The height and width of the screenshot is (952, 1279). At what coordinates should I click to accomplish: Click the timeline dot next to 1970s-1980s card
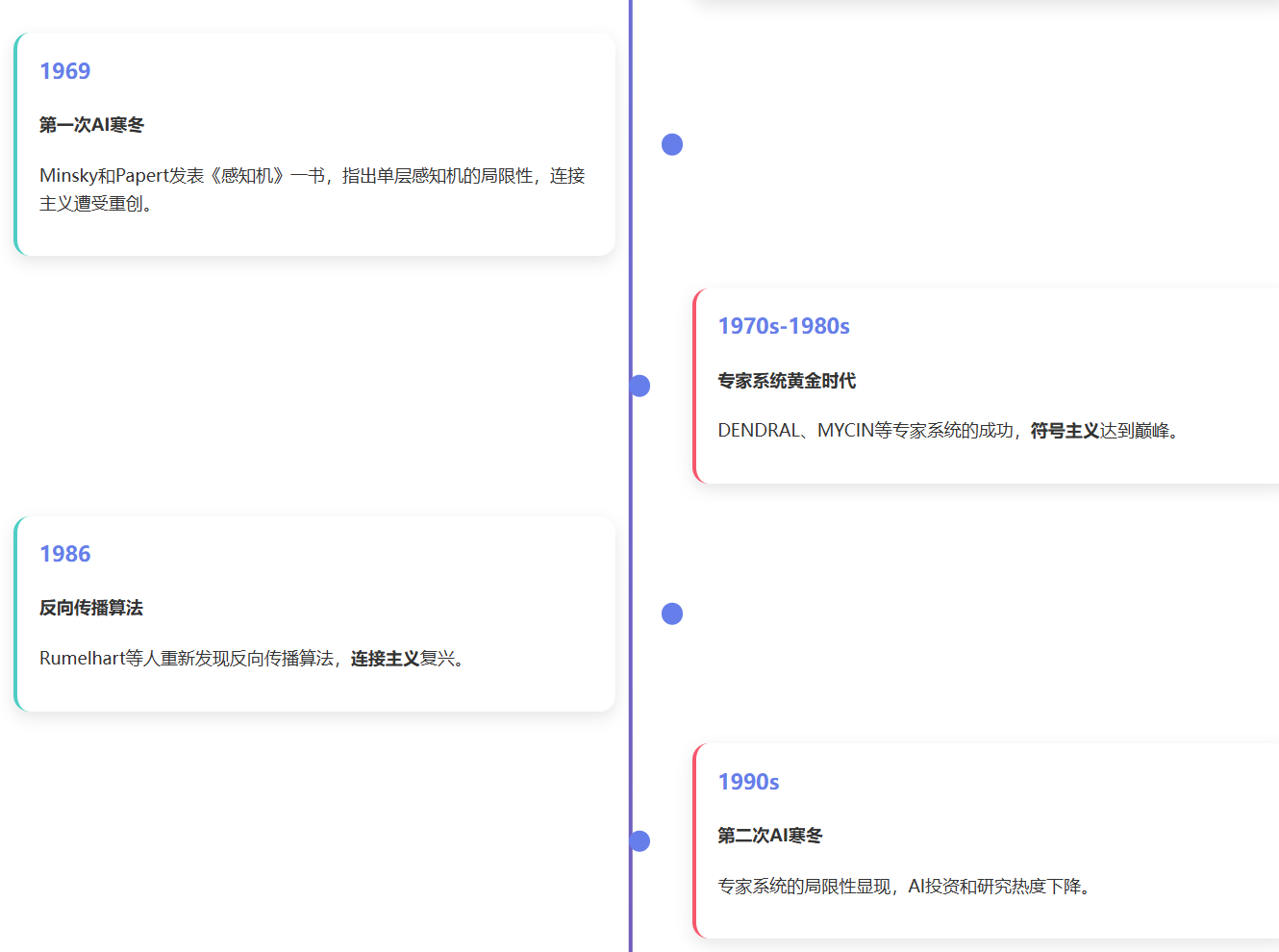(640, 385)
